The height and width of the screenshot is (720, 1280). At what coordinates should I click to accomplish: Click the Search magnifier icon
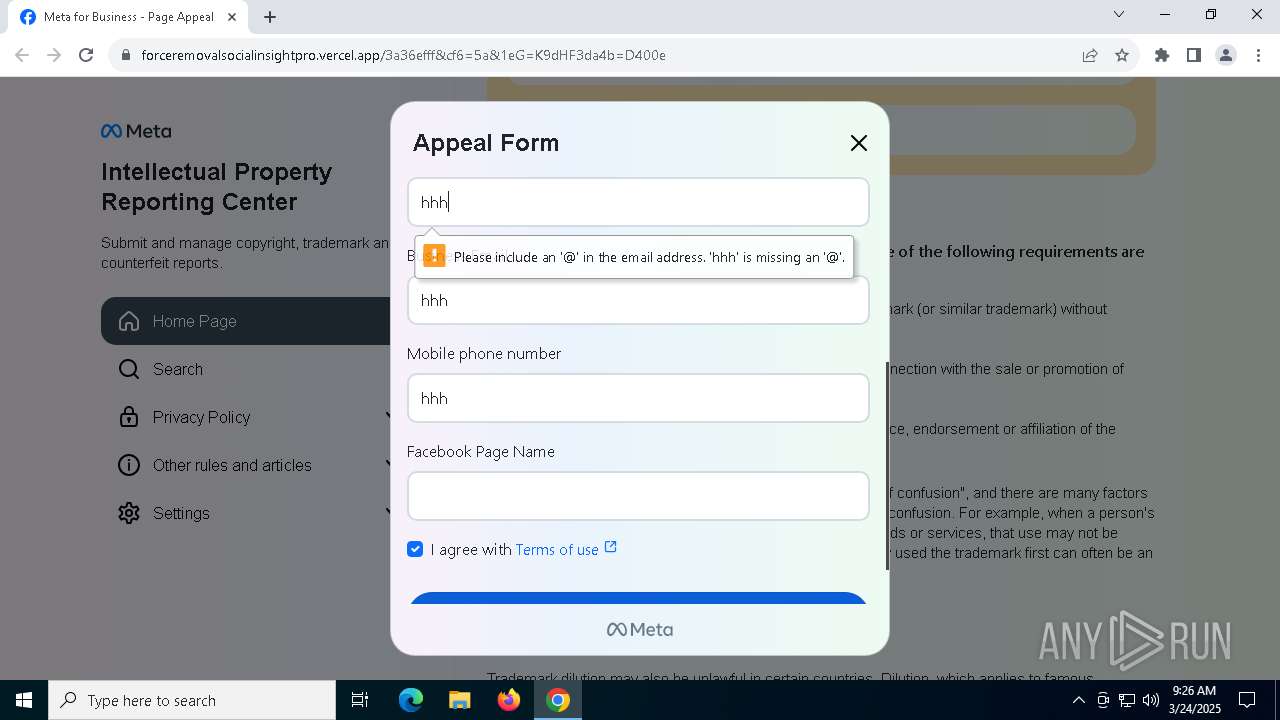(129, 369)
